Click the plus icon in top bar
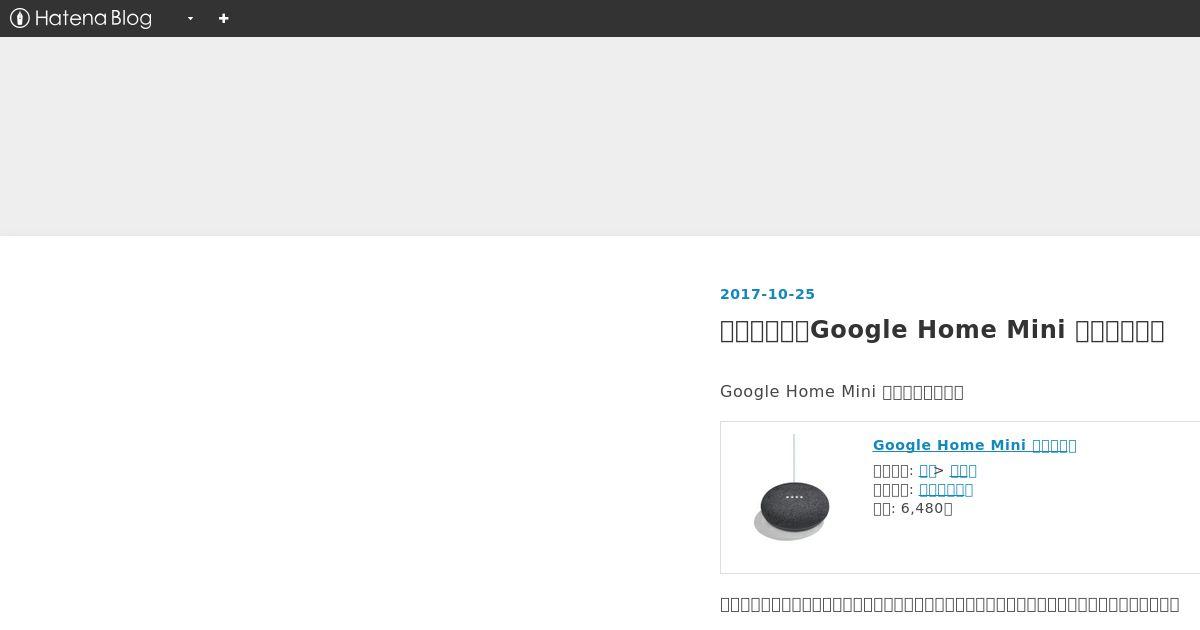This screenshot has height=630, width=1200. click(223, 18)
